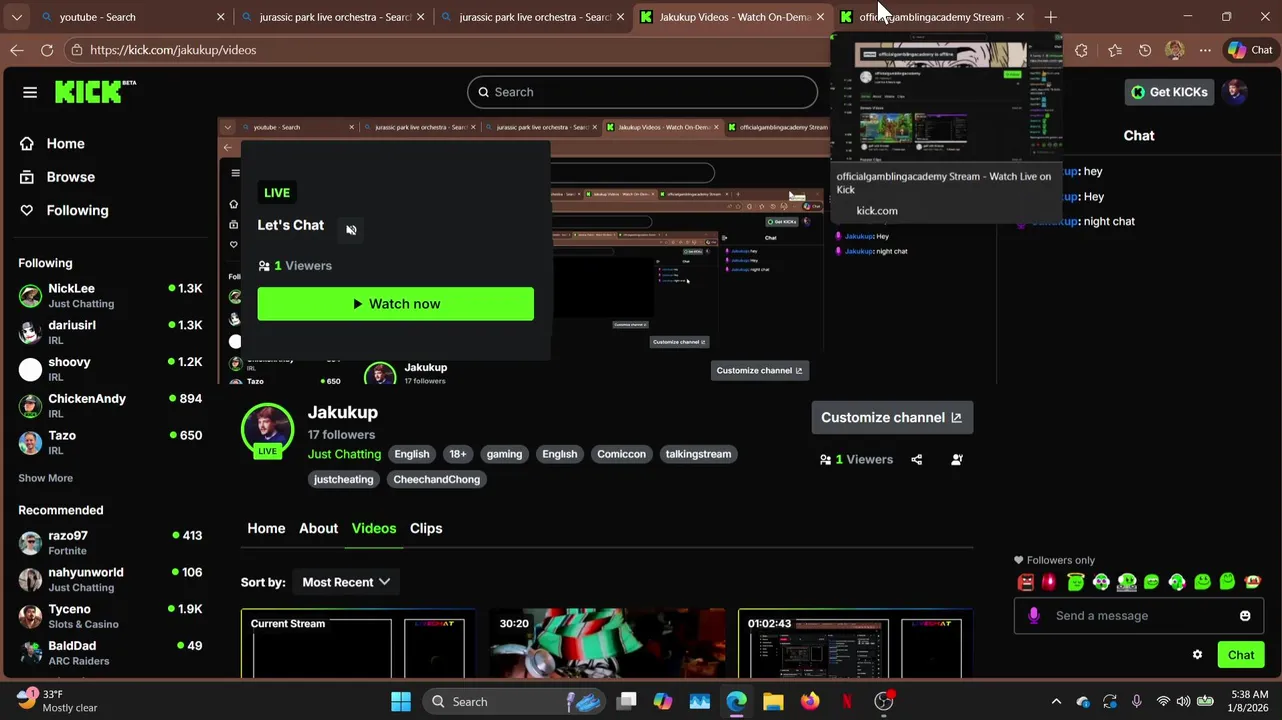Open BaldDad recommended channel

110,653
